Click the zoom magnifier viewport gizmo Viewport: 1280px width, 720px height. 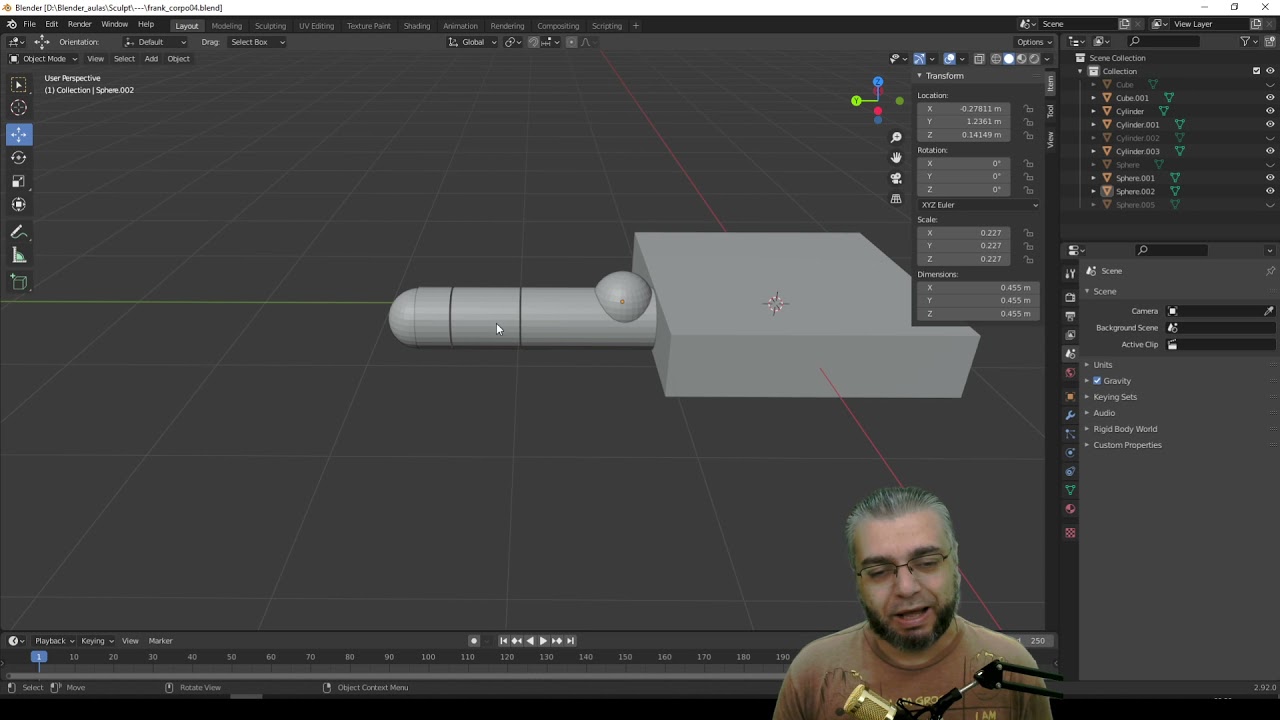[x=896, y=137]
